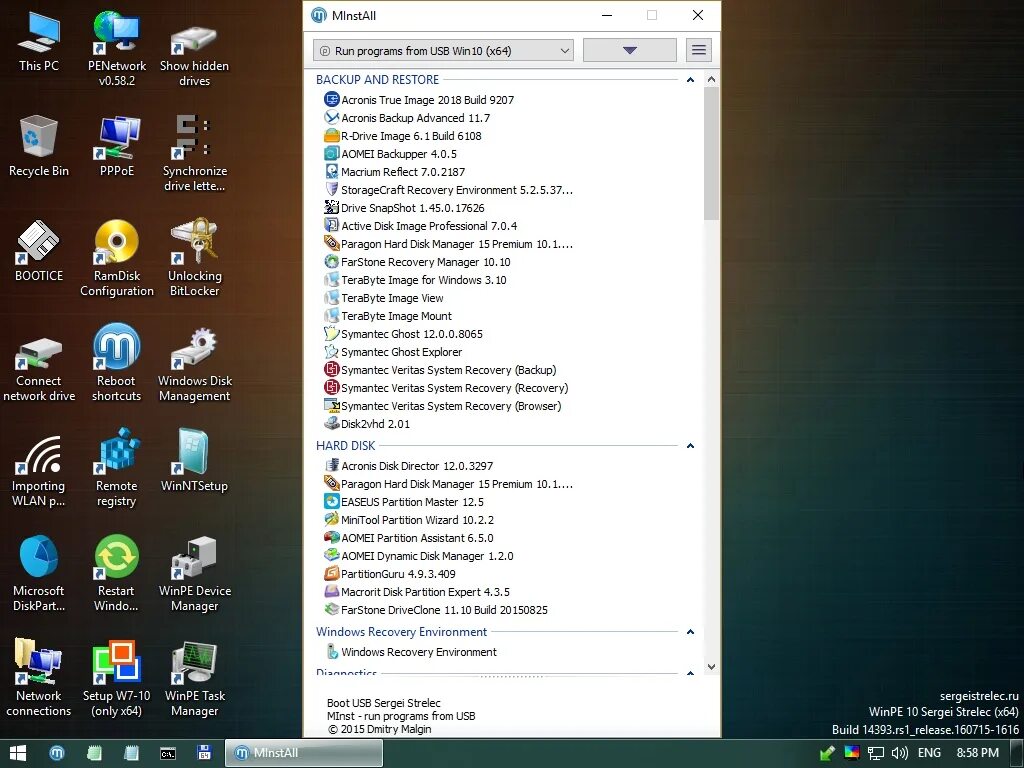Launch the PPPoE shortcut
This screenshot has width=1024, height=768.
point(117,146)
